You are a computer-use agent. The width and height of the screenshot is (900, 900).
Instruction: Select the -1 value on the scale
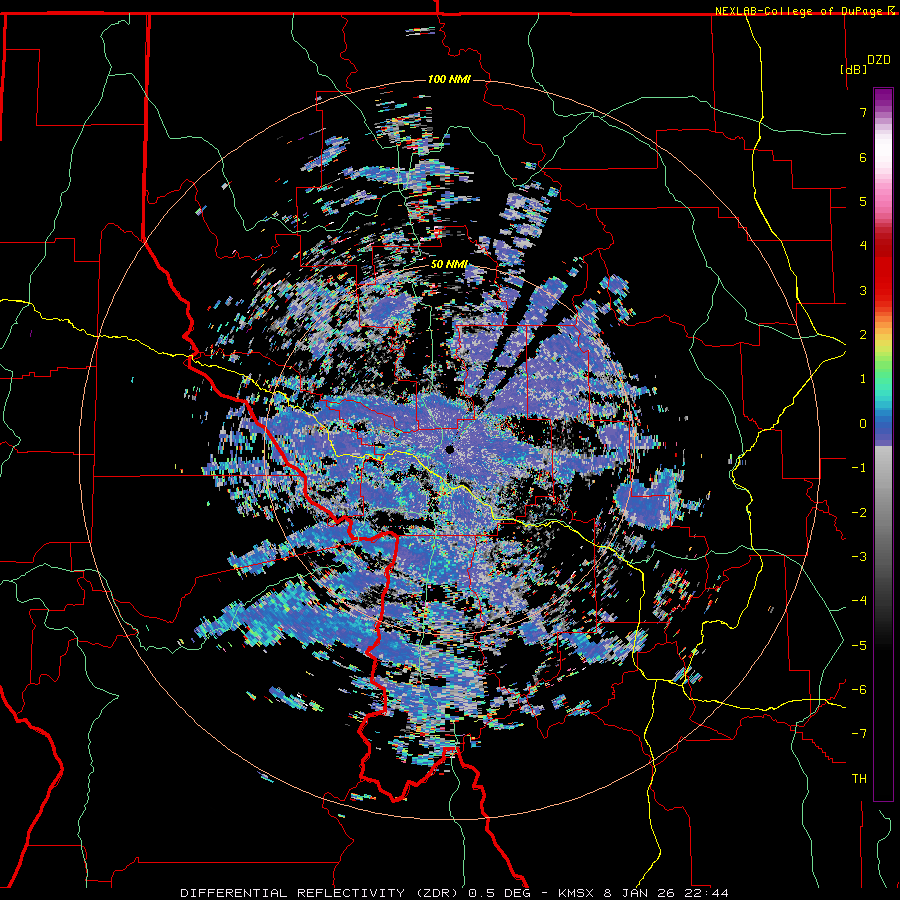(859, 468)
